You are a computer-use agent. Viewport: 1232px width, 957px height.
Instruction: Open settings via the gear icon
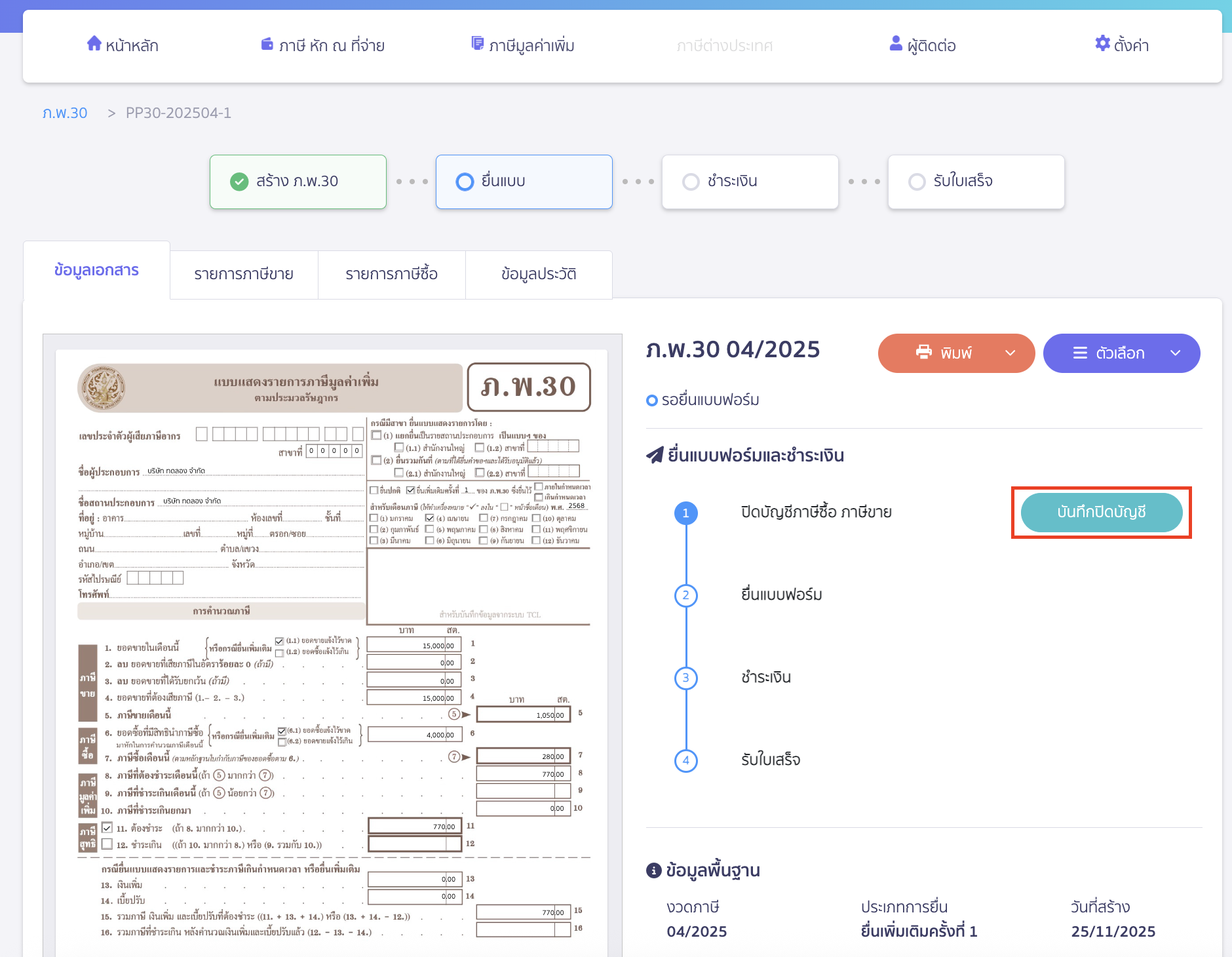tap(1102, 43)
